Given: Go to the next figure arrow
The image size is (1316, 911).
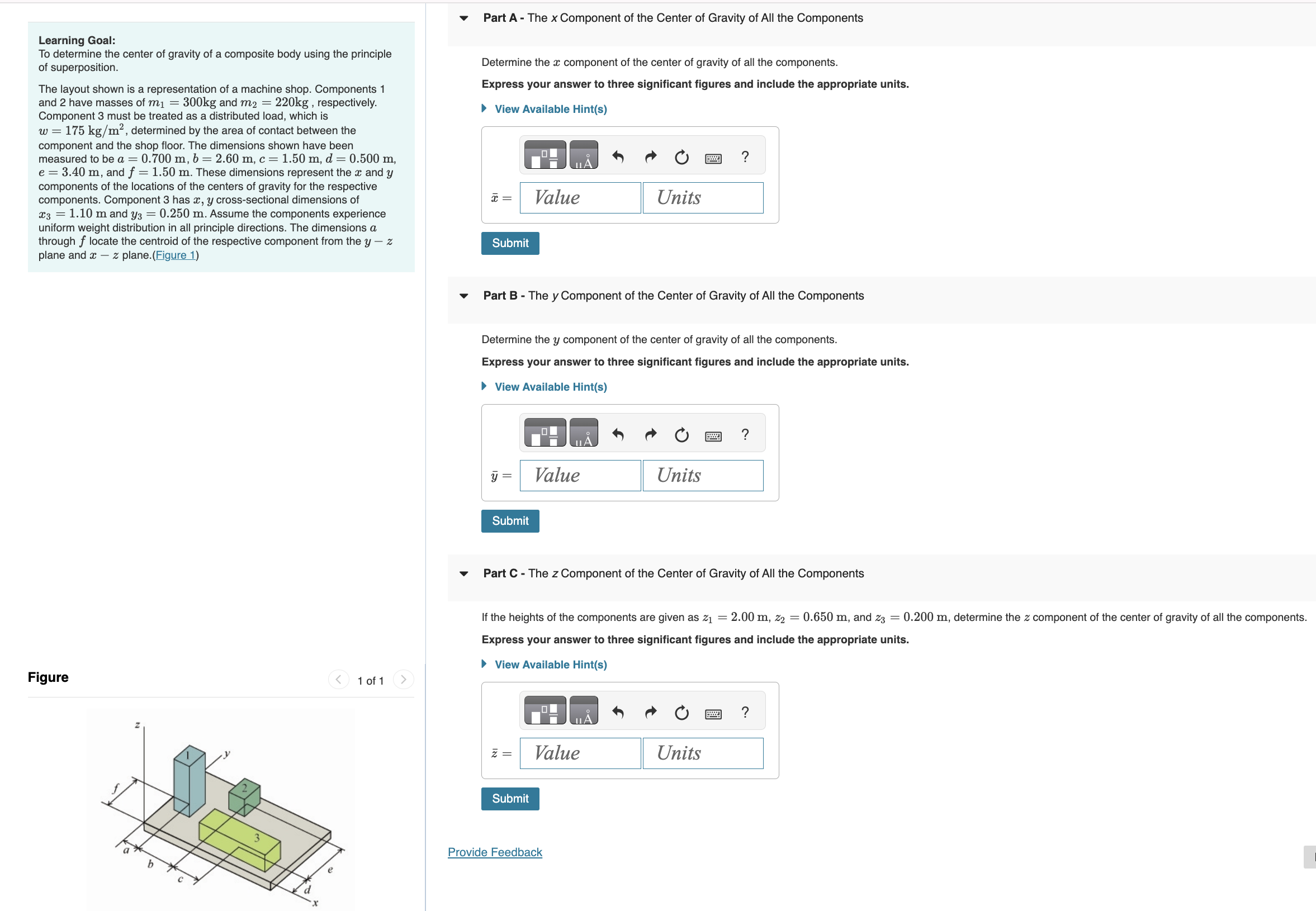Looking at the screenshot, I should click(x=403, y=679).
